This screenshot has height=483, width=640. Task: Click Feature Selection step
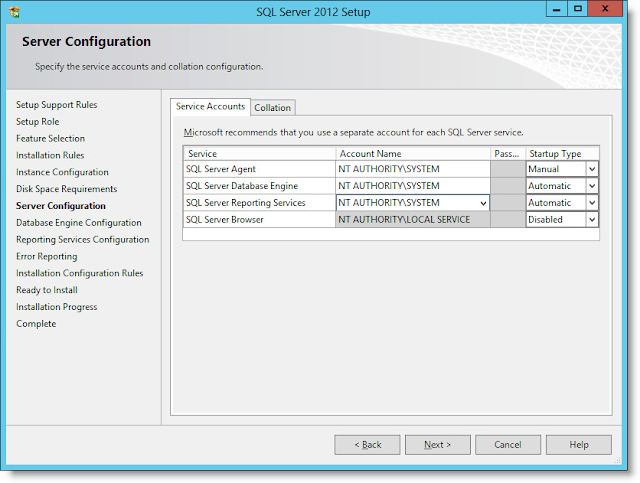click(x=51, y=138)
